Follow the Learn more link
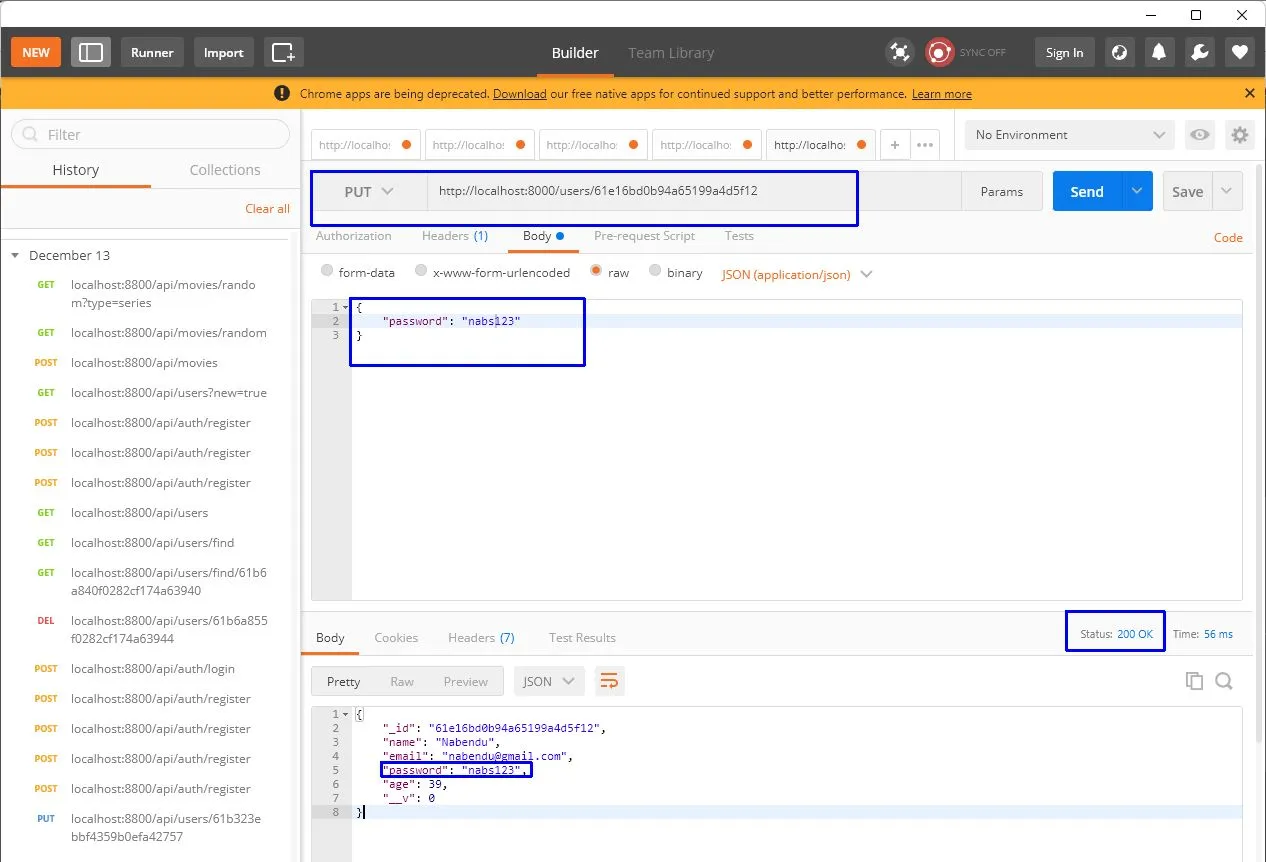The width and height of the screenshot is (1266, 862). 941,94
